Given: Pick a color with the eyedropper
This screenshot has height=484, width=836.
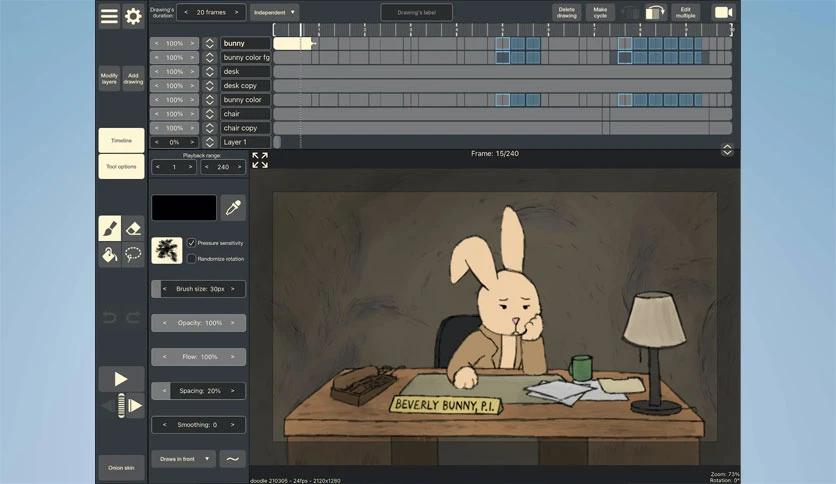Looking at the screenshot, I should [233, 208].
